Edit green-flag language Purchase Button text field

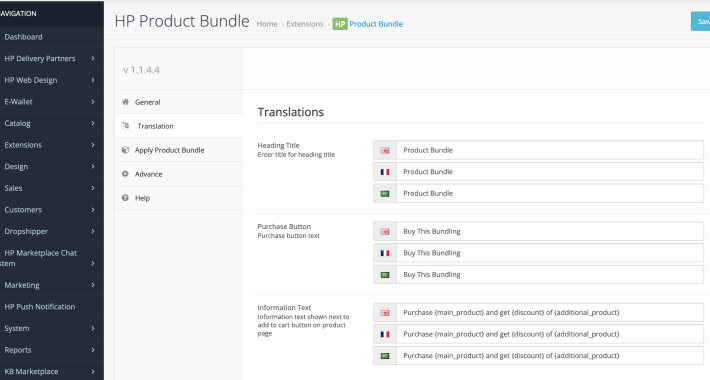tap(550, 275)
